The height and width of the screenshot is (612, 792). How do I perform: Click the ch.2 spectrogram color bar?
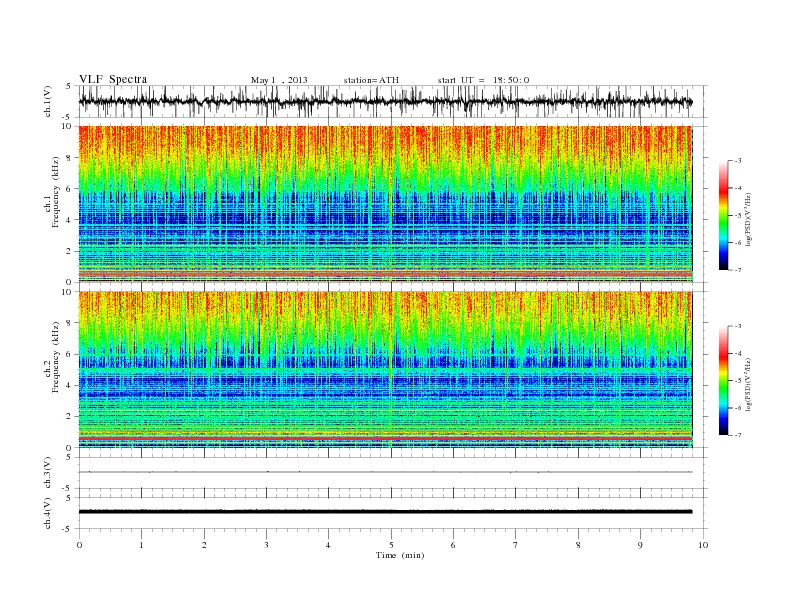click(723, 380)
